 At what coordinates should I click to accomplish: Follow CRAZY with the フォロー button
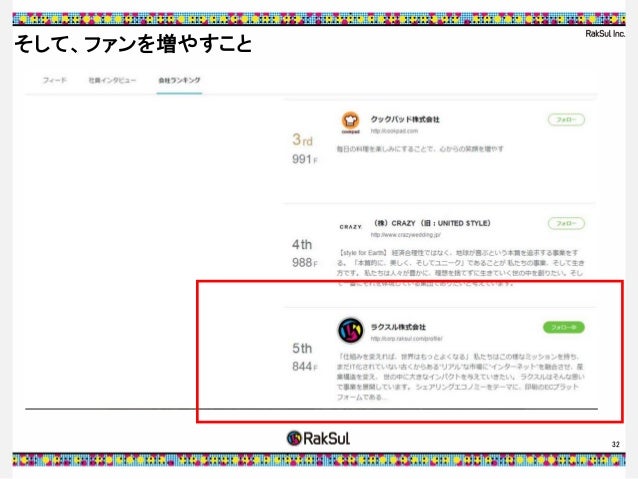point(566,223)
